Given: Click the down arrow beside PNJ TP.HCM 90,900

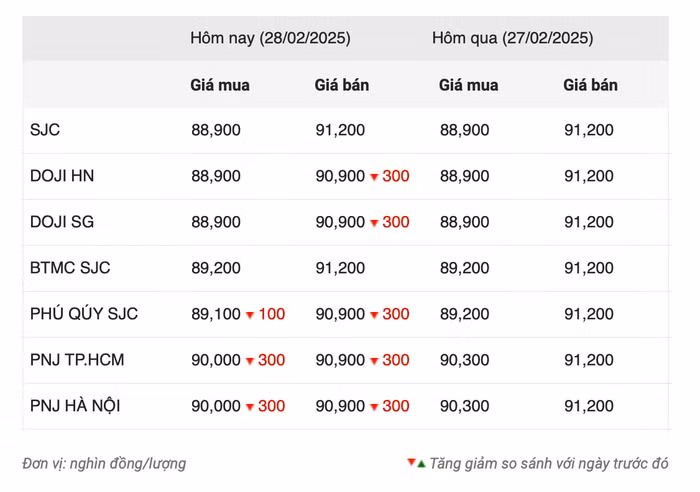Looking at the screenshot, I should (374, 361).
